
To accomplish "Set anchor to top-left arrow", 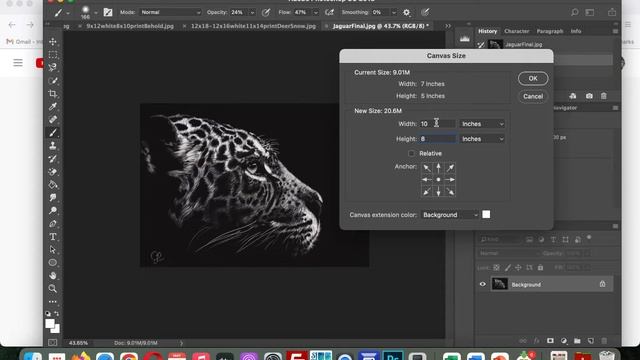I will click(x=427, y=168).
